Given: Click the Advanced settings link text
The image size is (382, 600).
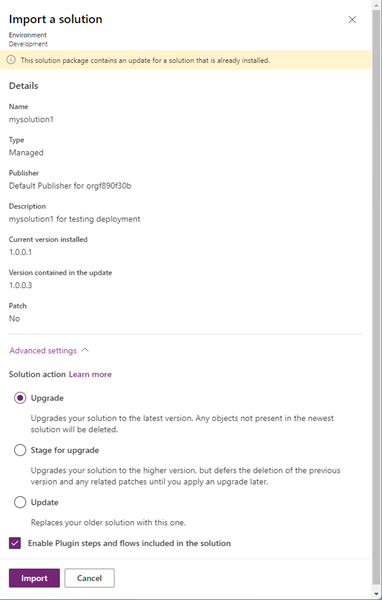Looking at the screenshot, I should pyautogui.click(x=43, y=351).
